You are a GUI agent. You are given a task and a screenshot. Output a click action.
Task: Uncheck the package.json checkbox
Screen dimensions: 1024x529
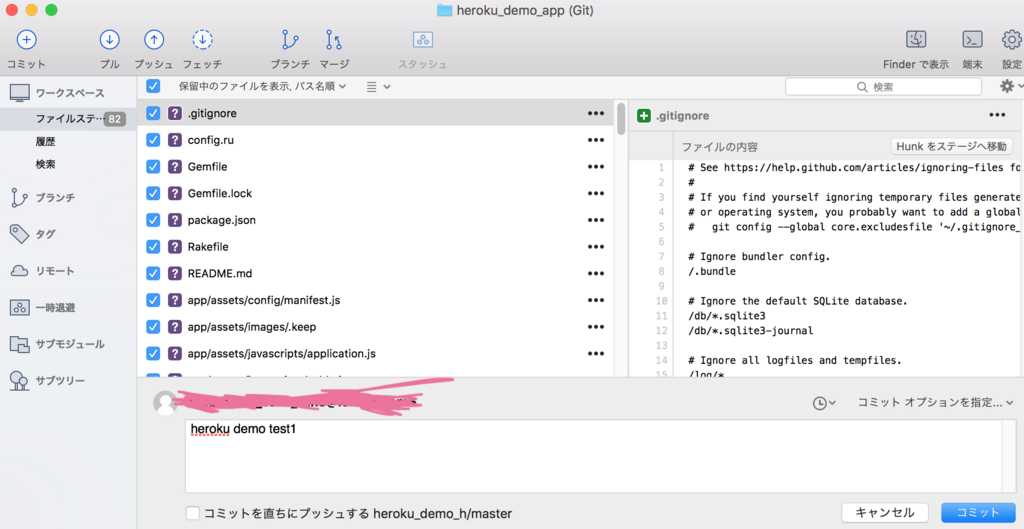153,220
